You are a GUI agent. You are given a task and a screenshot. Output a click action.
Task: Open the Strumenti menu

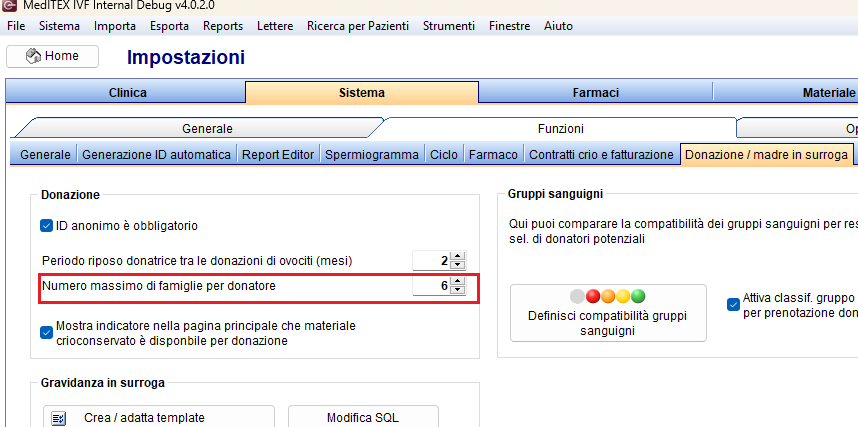coord(449,26)
